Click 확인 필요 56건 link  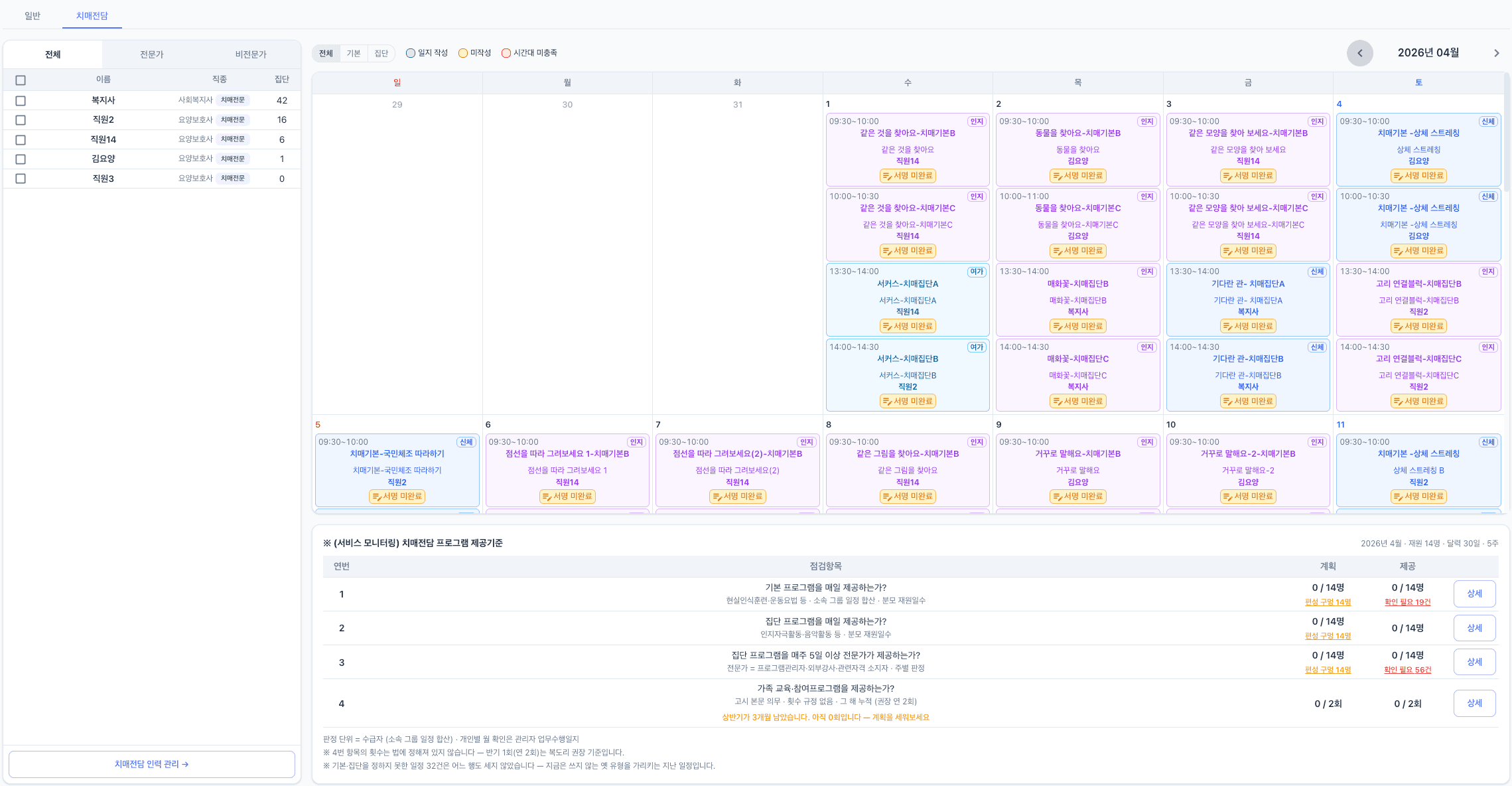click(1407, 670)
